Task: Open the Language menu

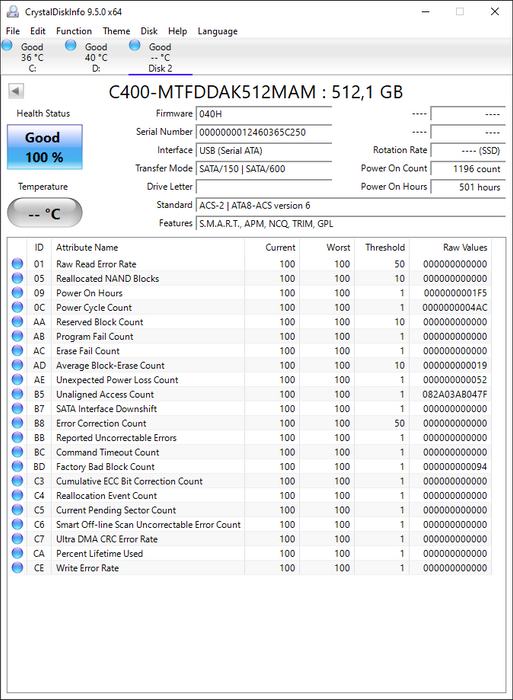Action: (x=217, y=31)
